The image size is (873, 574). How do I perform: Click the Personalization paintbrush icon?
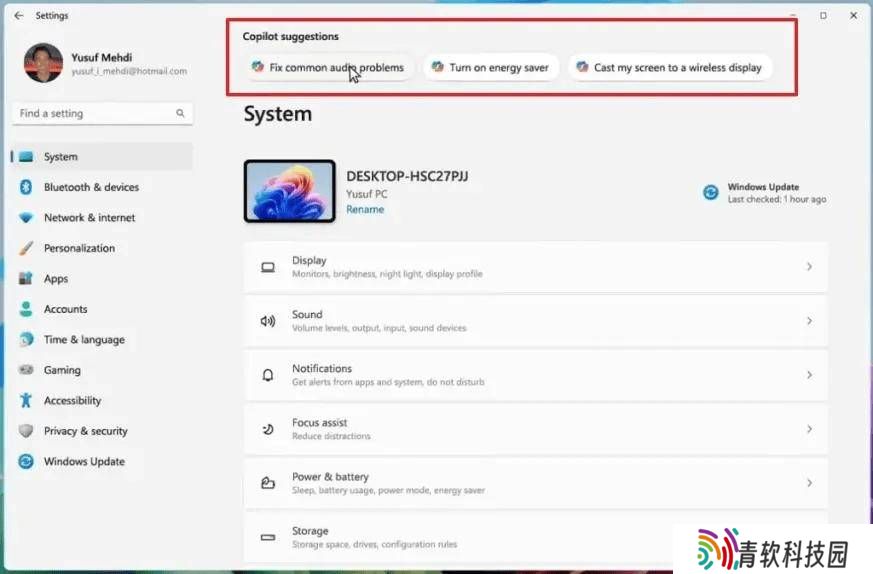pos(26,248)
